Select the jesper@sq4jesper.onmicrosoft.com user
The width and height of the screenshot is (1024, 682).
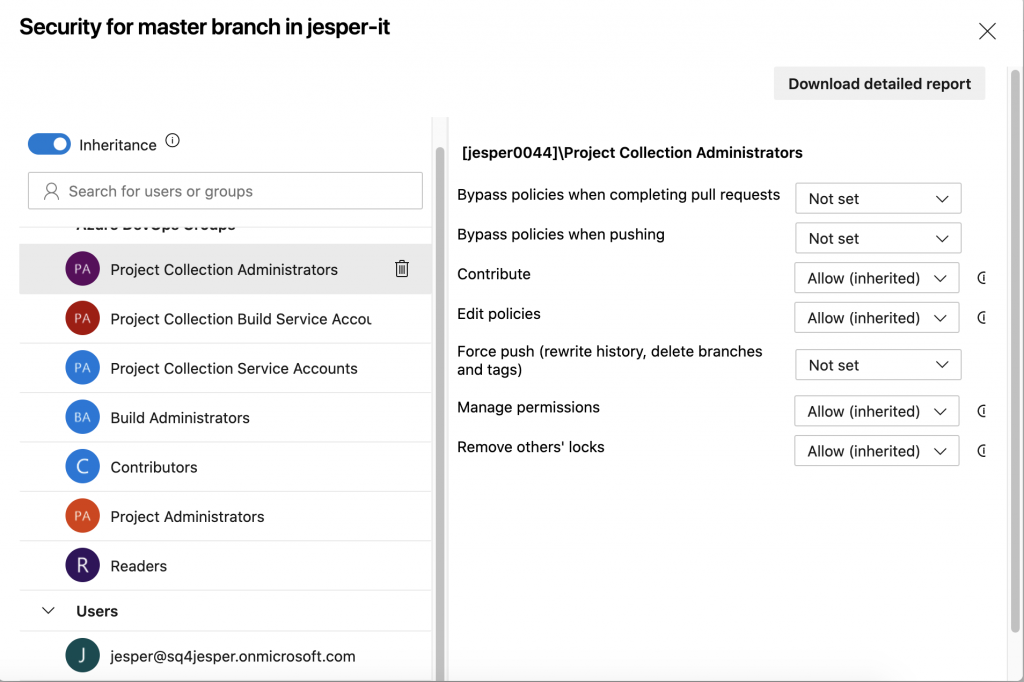coord(232,656)
